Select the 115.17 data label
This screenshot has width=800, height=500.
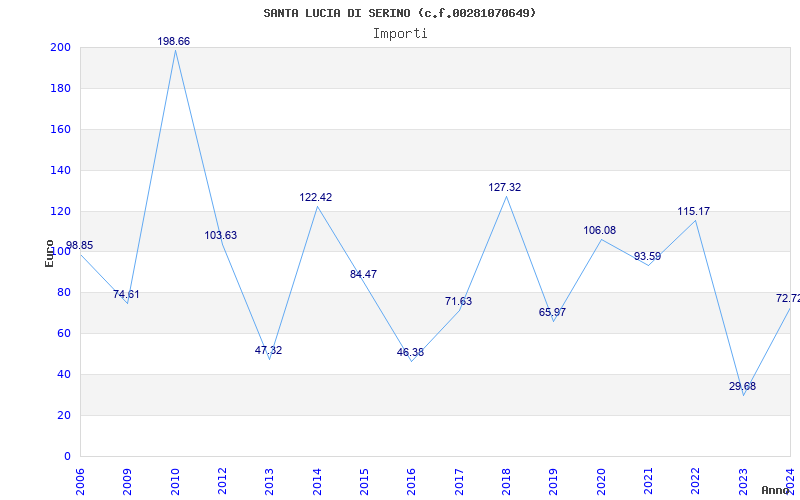pyautogui.click(x=693, y=211)
